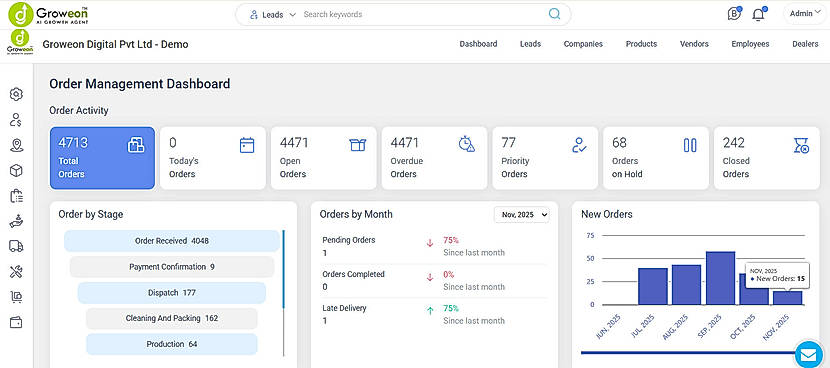Open the clipboard checklist sidebar icon

tap(16, 196)
